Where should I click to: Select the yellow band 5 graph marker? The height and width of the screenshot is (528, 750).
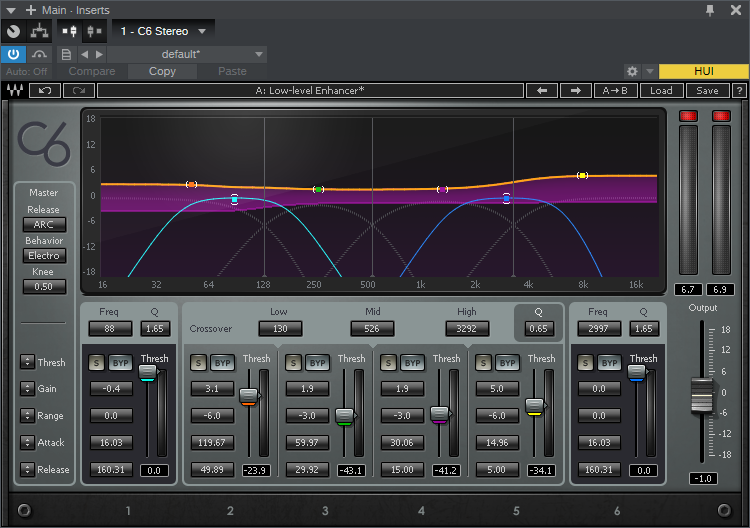(x=582, y=176)
